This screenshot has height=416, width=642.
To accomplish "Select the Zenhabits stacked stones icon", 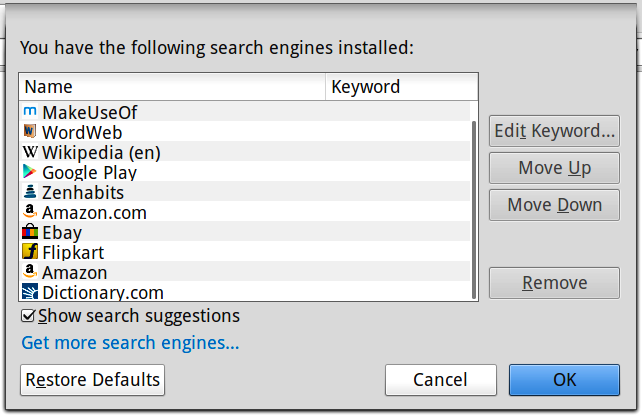I will coord(30,192).
